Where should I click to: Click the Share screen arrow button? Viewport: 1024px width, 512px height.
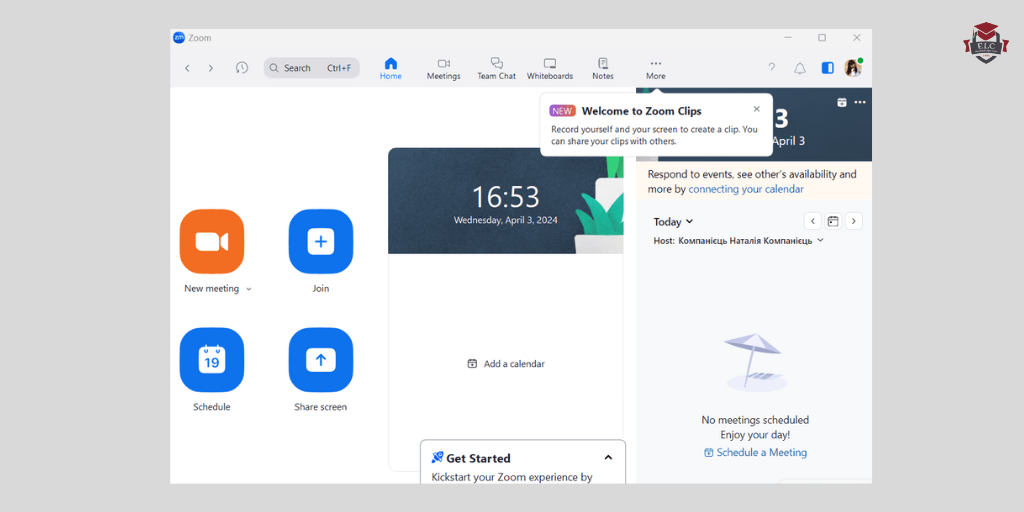(321, 360)
